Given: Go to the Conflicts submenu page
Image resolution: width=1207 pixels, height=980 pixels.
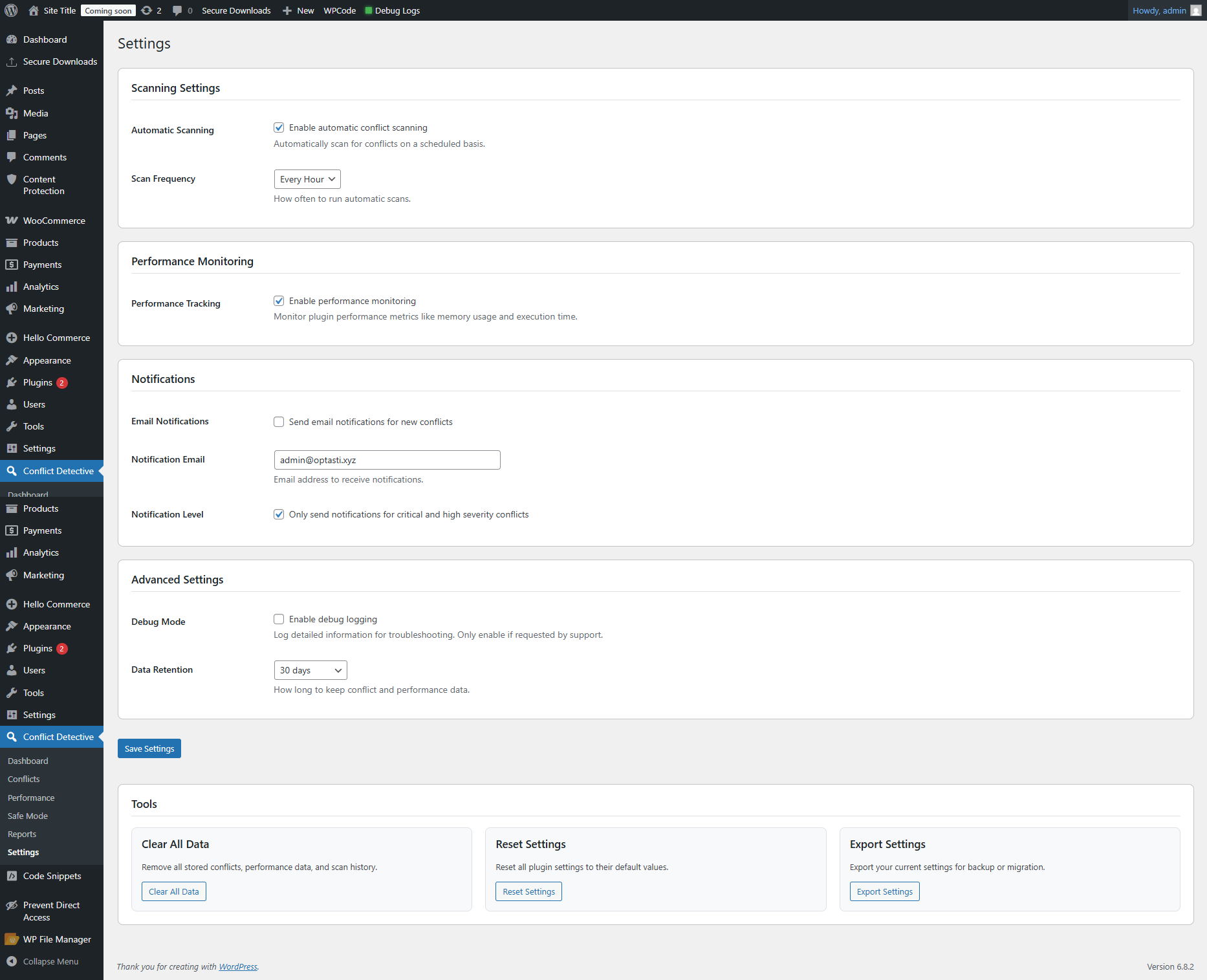Looking at the screenshot, I should [x=24, y=779].
